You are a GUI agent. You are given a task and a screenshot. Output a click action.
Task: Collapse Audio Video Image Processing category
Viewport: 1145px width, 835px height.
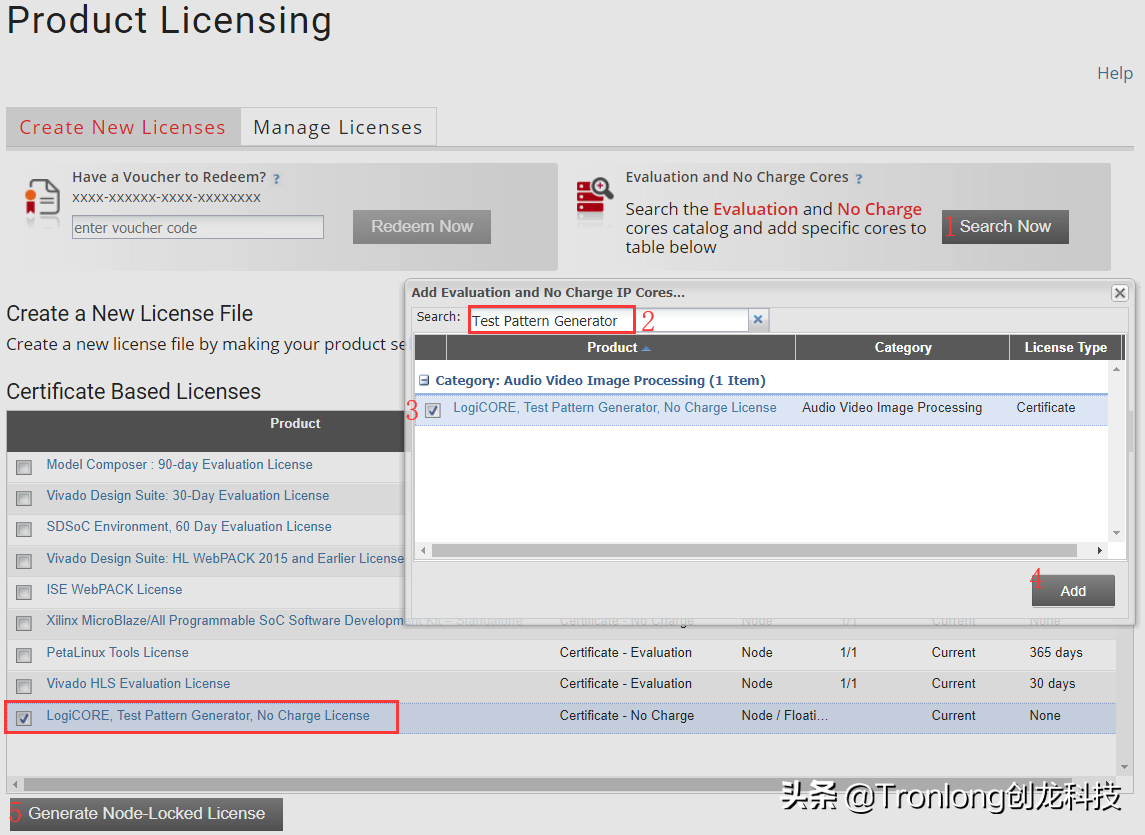[x=424, y=381]
